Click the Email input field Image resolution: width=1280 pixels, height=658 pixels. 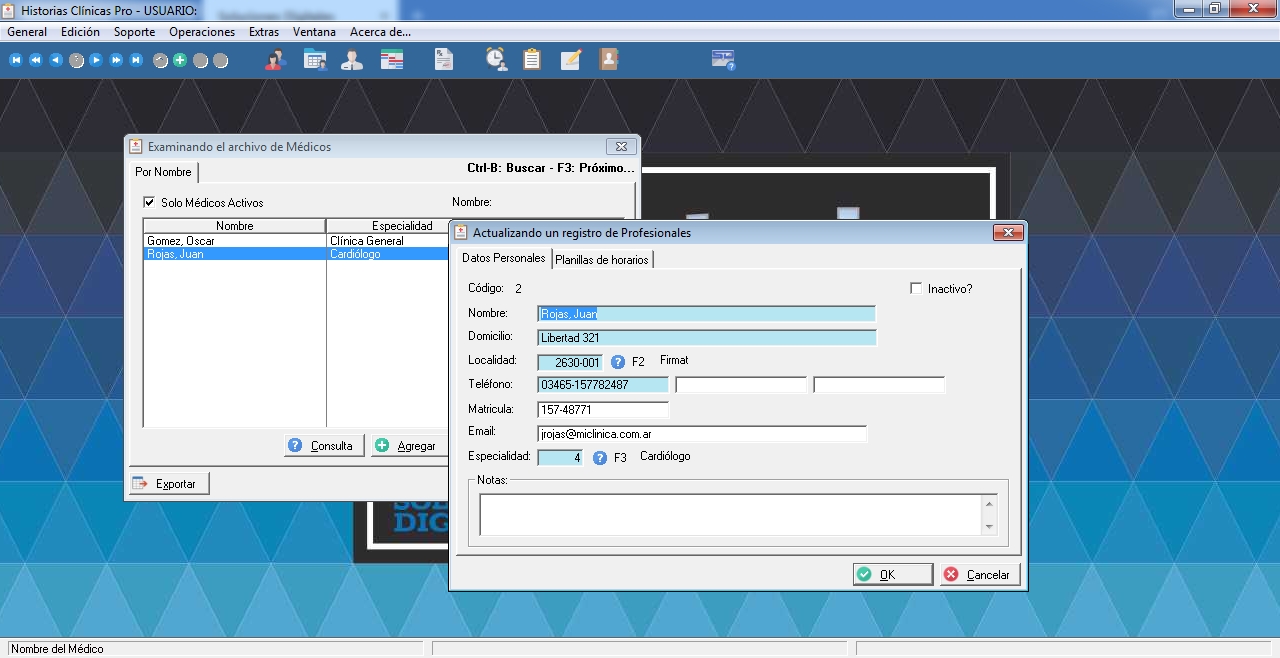coord(701,435)
